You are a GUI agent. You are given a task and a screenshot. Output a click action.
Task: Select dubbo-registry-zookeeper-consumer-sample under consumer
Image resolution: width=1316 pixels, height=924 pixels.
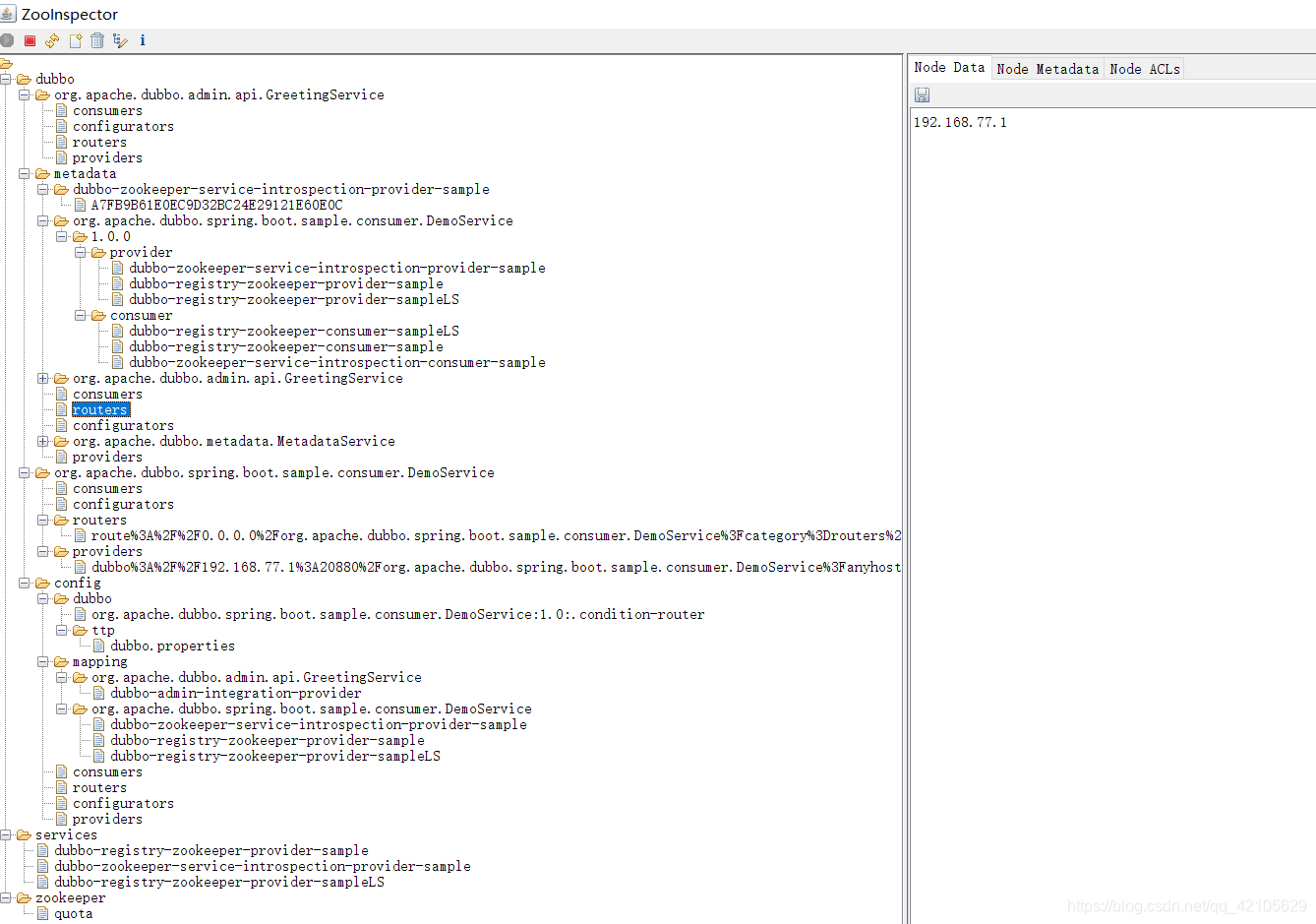(286, 346)
